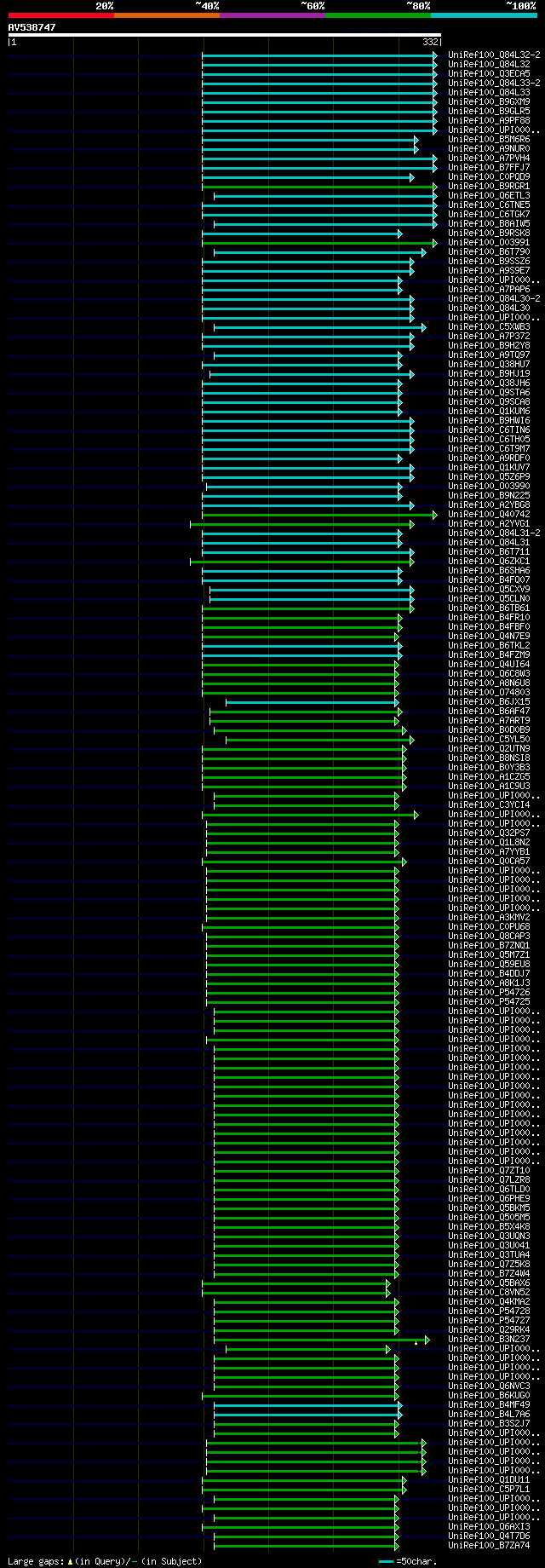545x1568 pixels.
Task: Open hit UniRef100_B9GXM9
Action: 489,101
